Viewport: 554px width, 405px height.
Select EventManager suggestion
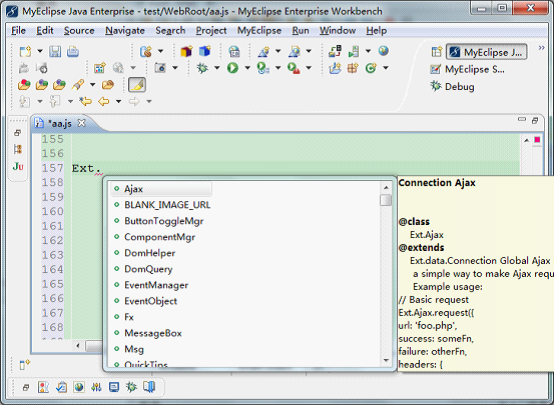point(156,285)
